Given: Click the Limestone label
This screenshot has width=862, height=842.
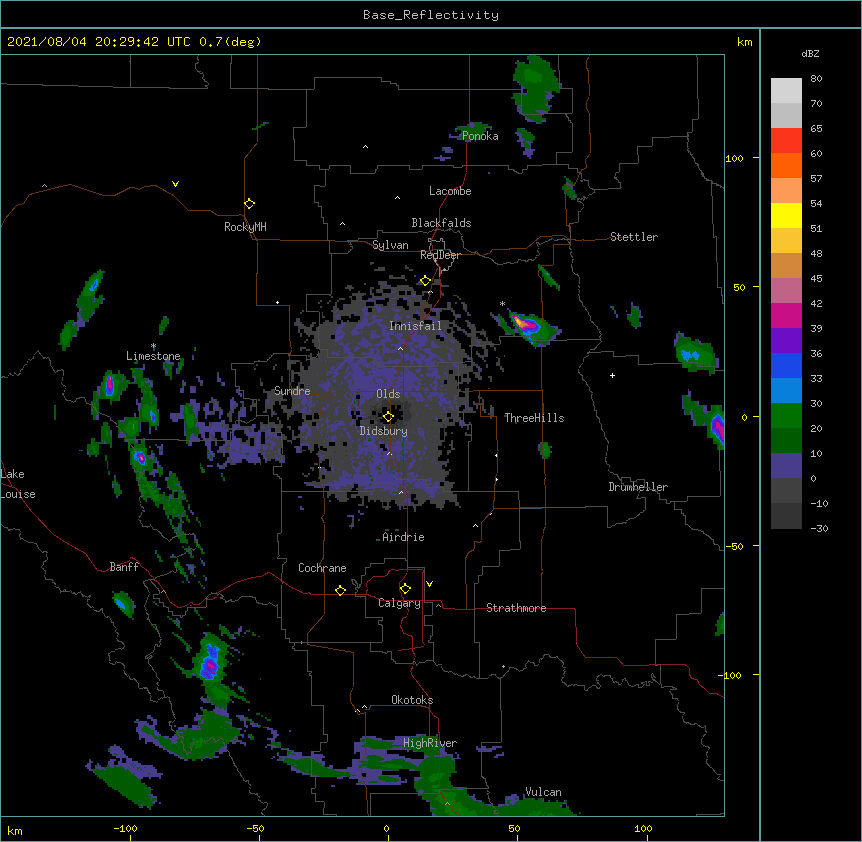Looking at the screenshot, I should 153,356.
